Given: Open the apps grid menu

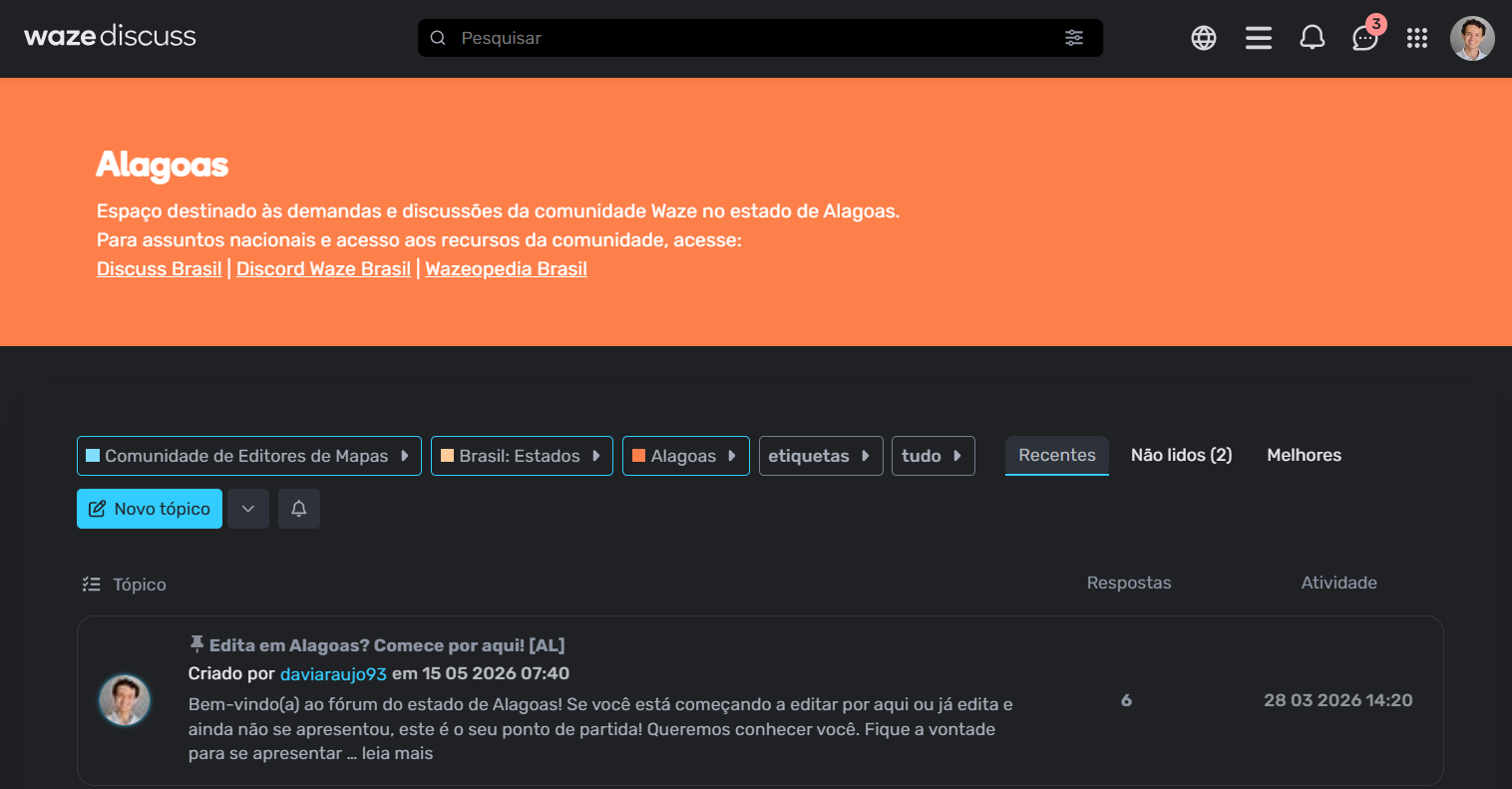Looking at the screenshot, I should (1417, 38).
